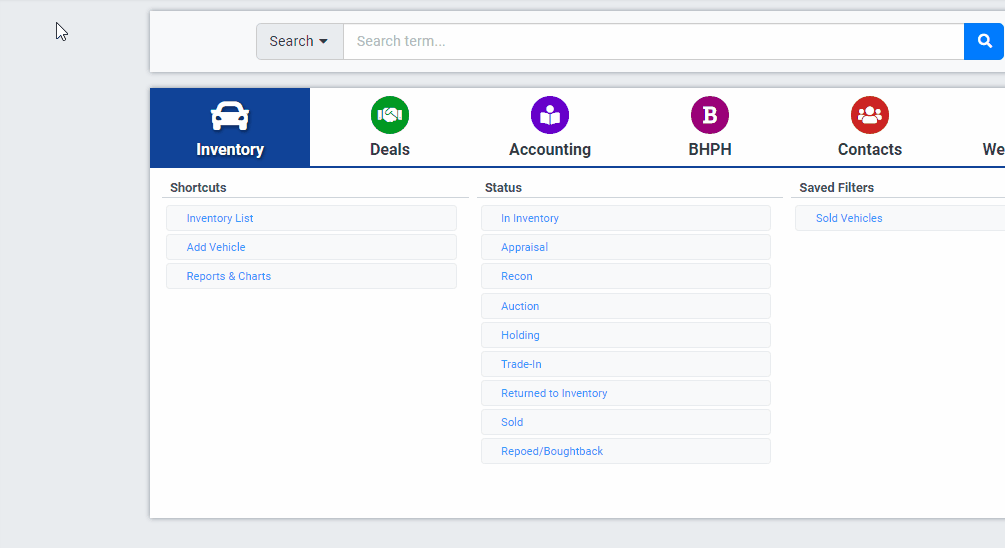This screenshot has width=1005, height=548.
Task: Load the Sold Vehicles saved filter
Action: 849,218
